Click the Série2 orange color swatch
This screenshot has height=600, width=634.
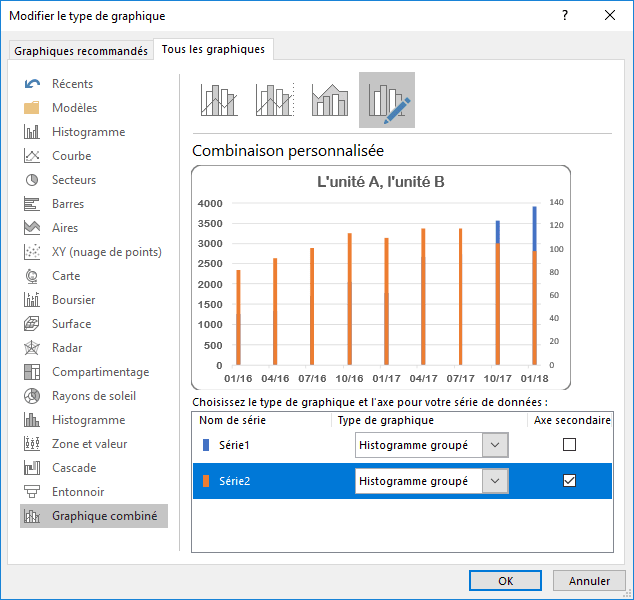click(x=206, y=481)
